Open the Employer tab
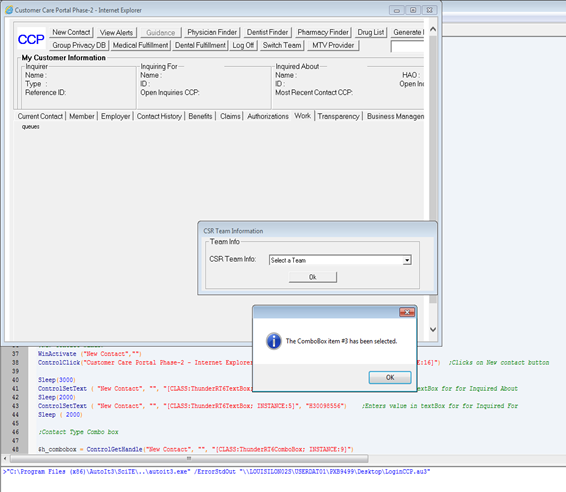The height and width of the screenshot is (492, 566). 116,116
